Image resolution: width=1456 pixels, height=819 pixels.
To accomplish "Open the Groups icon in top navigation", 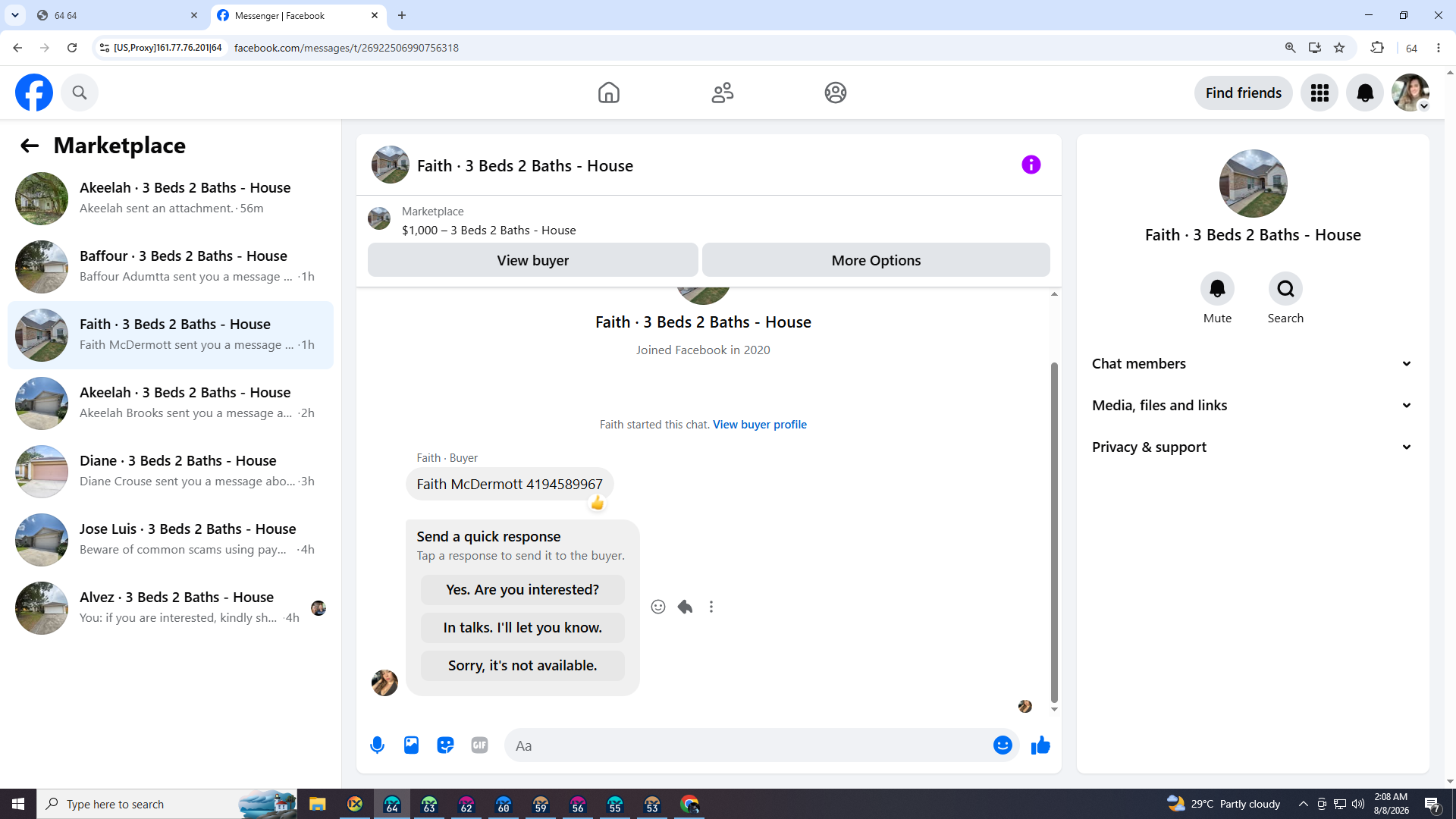I will [836, 93].
